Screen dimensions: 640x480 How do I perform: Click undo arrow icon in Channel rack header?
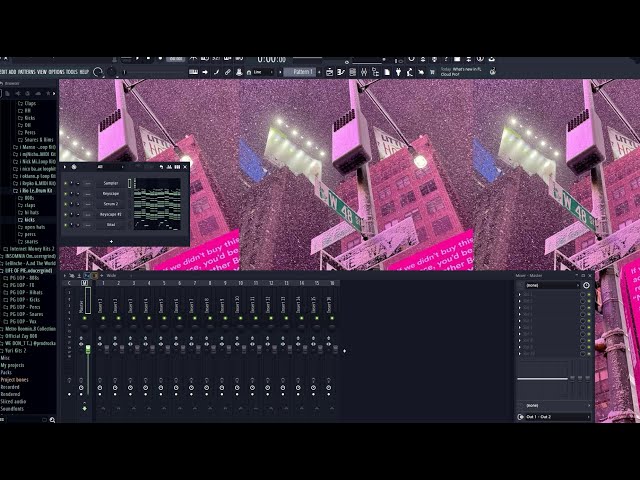pyautogui.click(x=161, y=167)
